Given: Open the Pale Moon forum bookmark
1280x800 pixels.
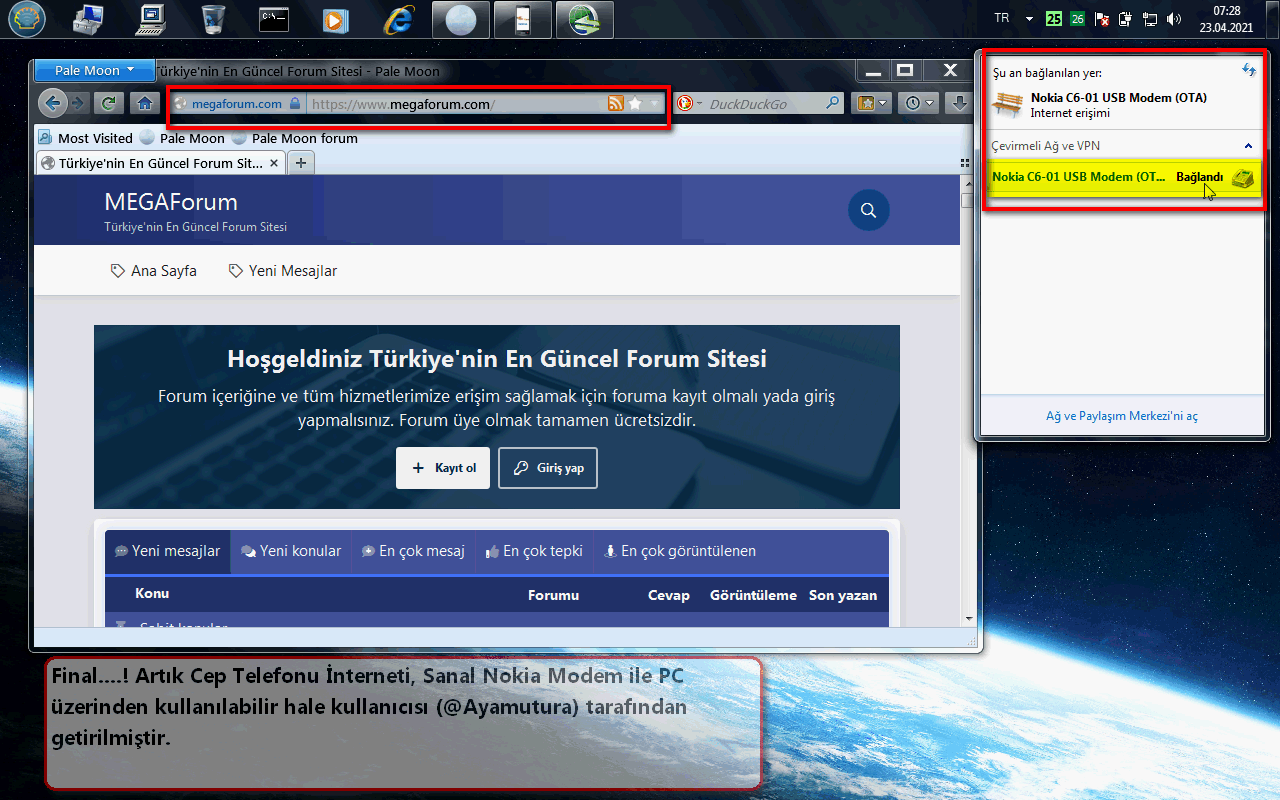Looking at the screenshot, I should pos(295,138).
